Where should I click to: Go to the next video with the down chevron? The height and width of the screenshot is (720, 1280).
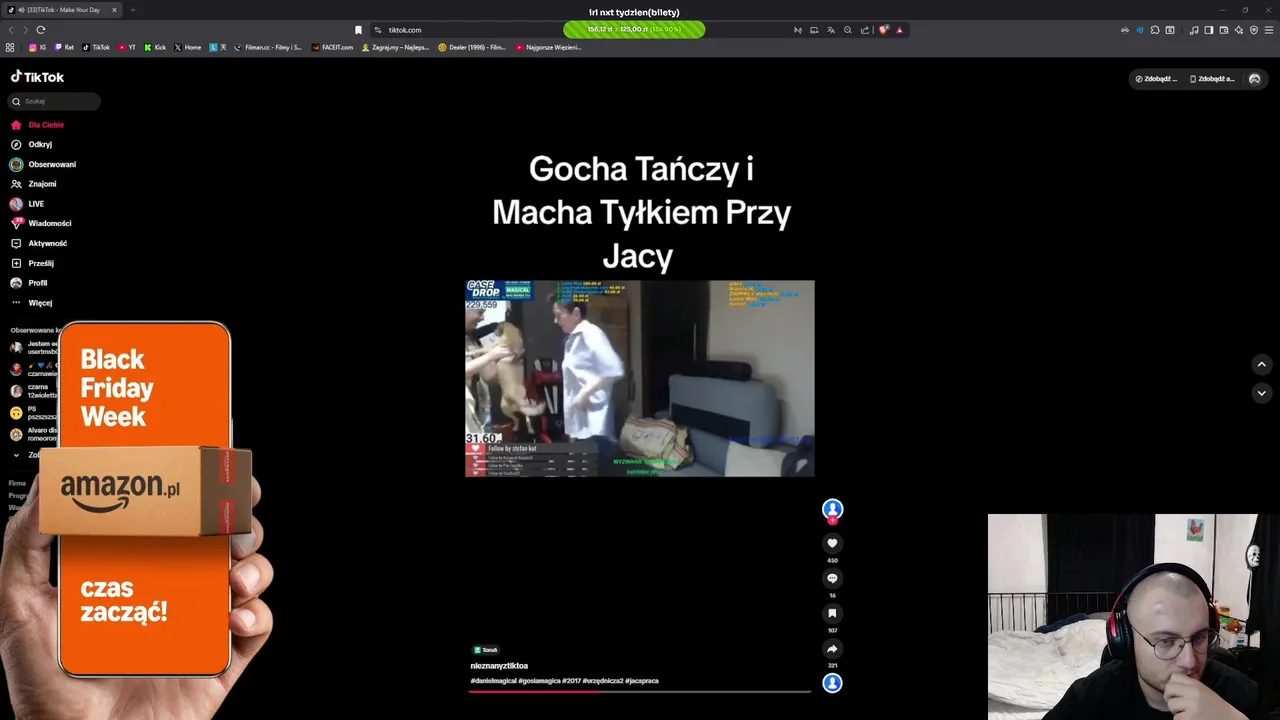pos(1261,393)
